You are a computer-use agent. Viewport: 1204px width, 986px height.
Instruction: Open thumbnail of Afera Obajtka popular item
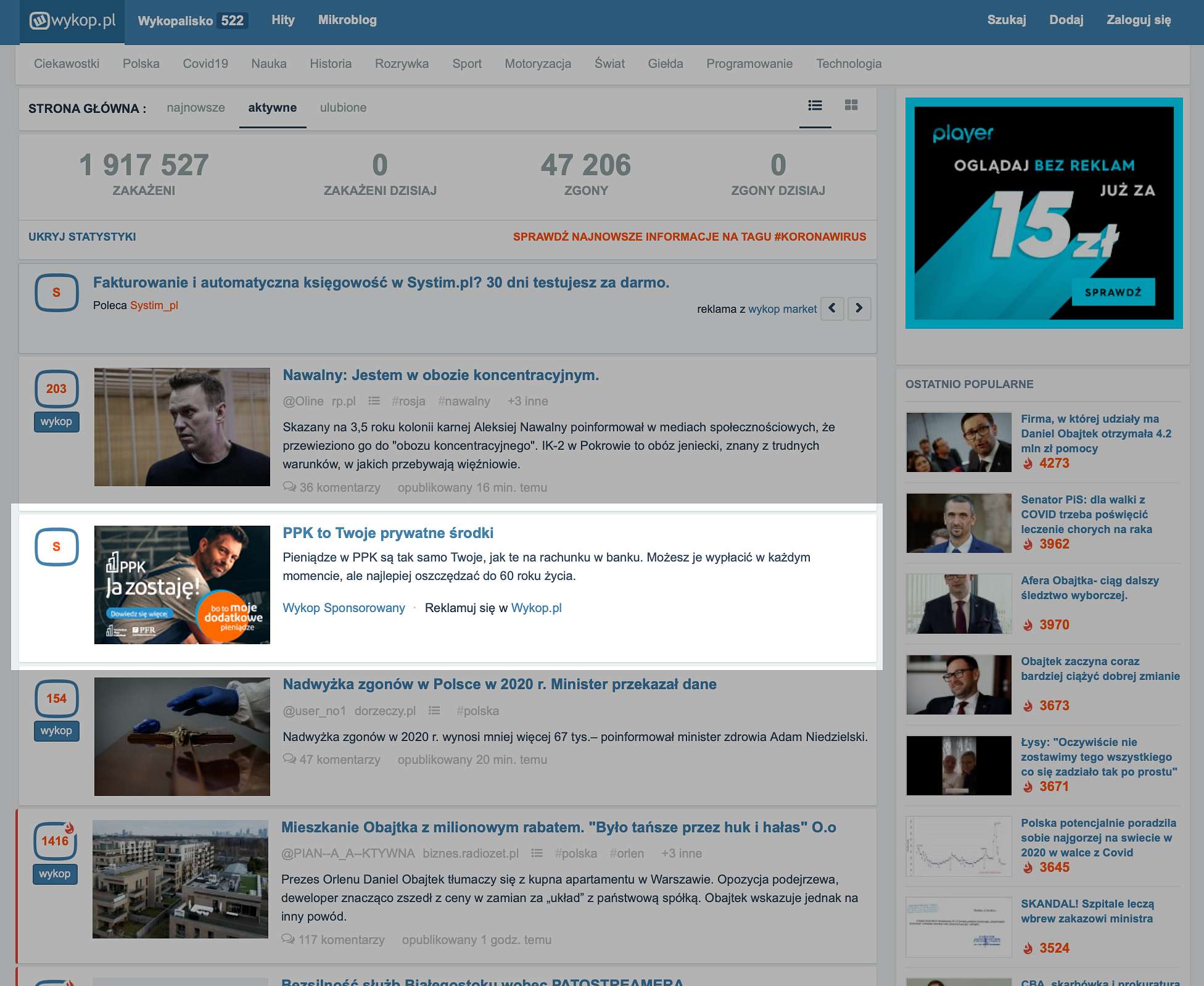pos(959,604)
